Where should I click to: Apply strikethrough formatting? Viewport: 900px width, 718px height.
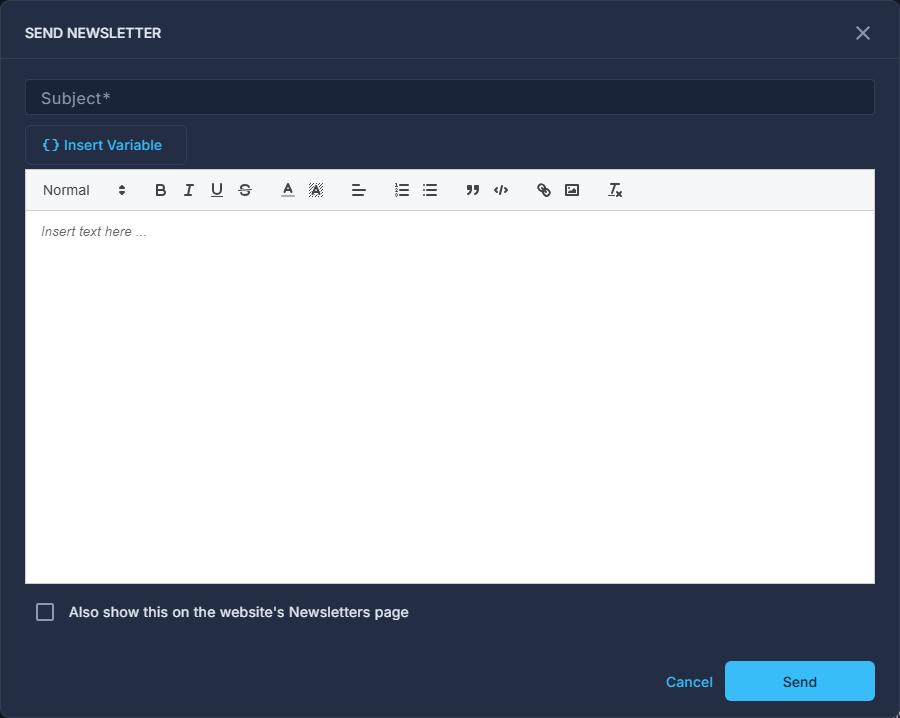245,190
